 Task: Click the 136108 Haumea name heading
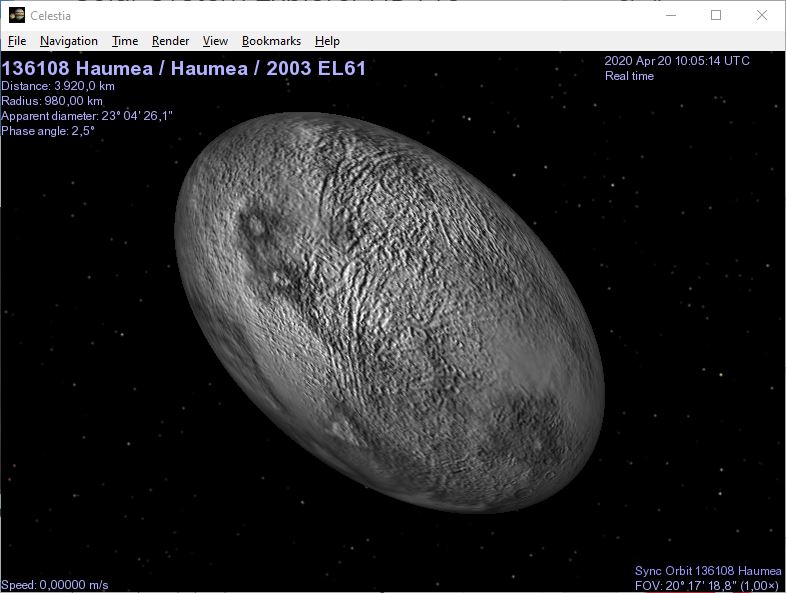point(184,69)
